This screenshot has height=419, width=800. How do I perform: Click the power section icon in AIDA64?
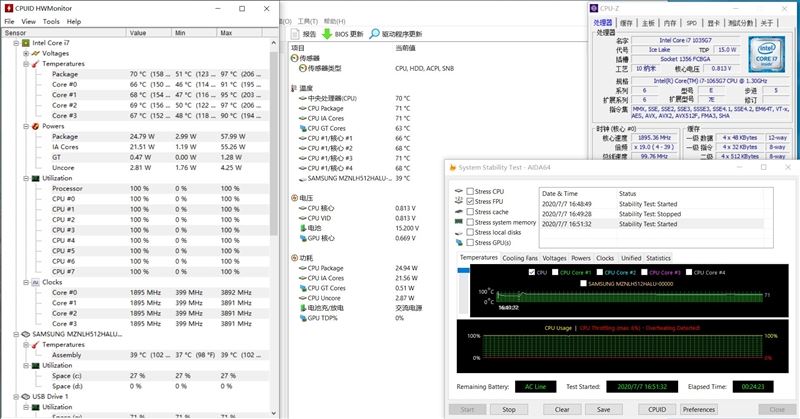[294, 258]
